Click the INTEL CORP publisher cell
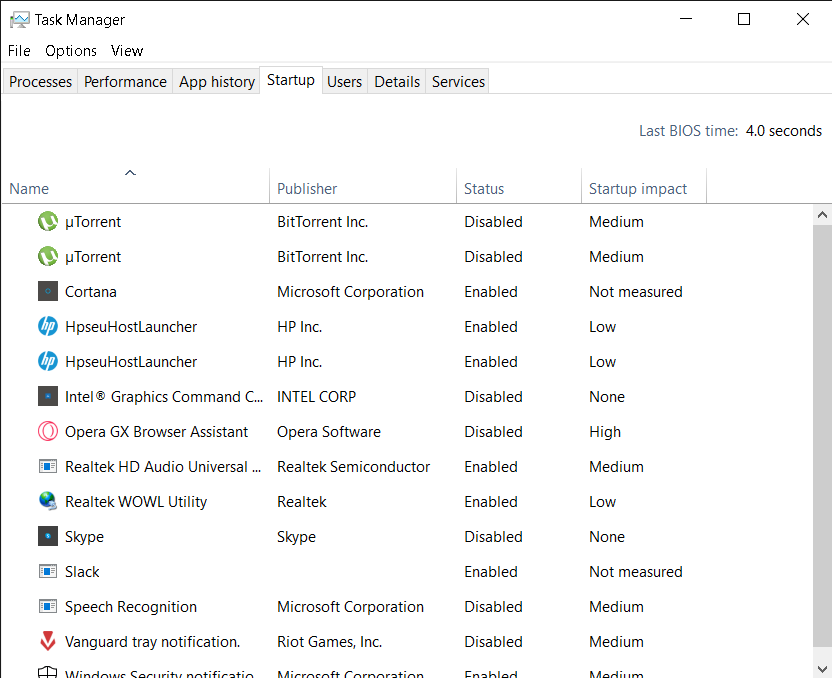This screenshot has height=678, width=832. click(317, 397)
